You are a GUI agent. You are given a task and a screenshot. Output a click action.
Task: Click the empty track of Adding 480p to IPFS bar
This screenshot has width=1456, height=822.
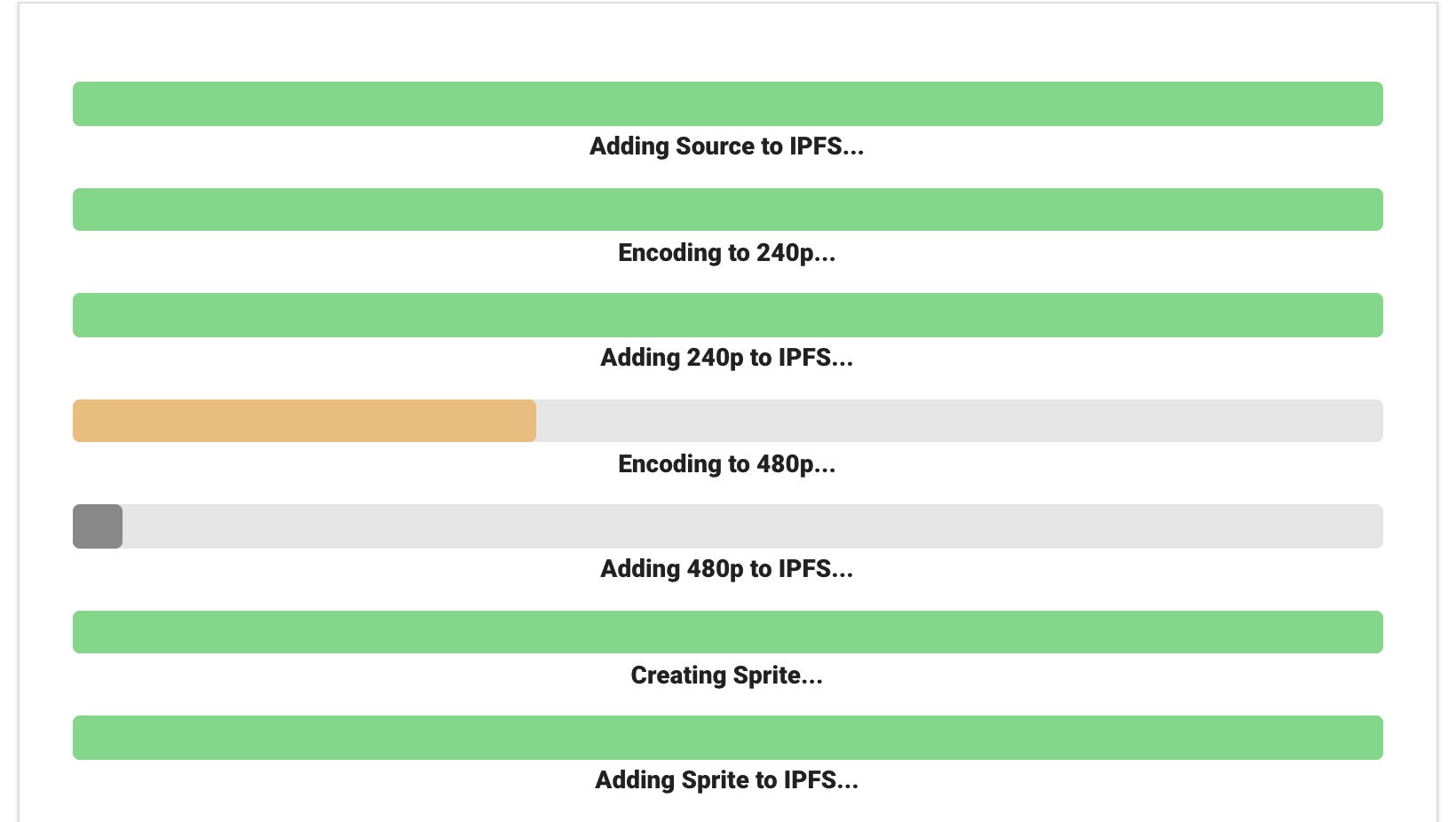(752, 526)
